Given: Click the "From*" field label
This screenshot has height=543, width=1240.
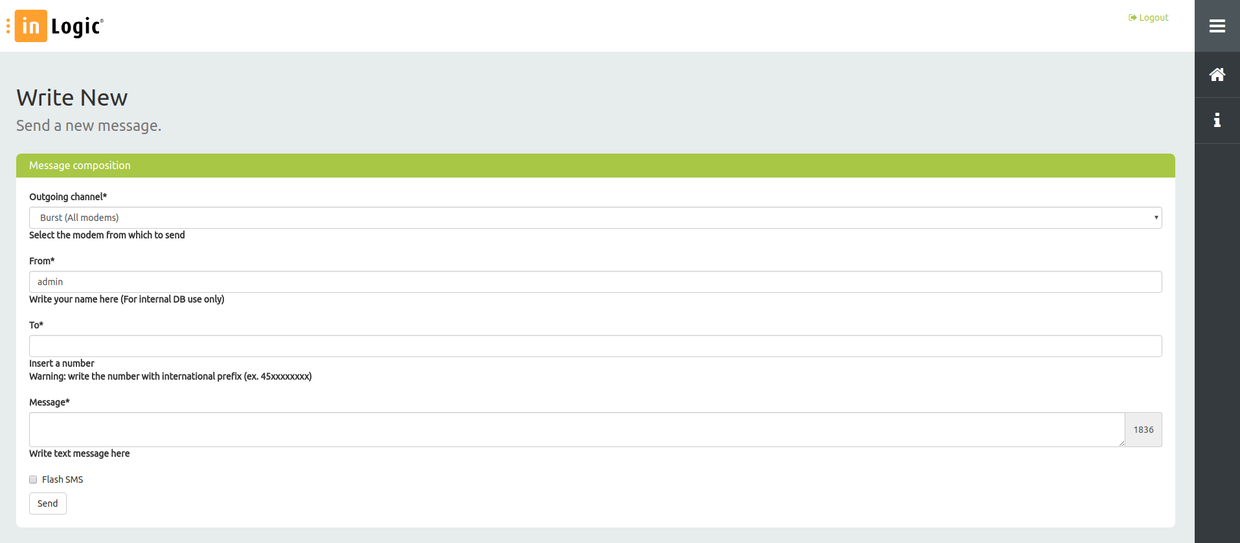Looking at the screenshot, I should [42, 261].
